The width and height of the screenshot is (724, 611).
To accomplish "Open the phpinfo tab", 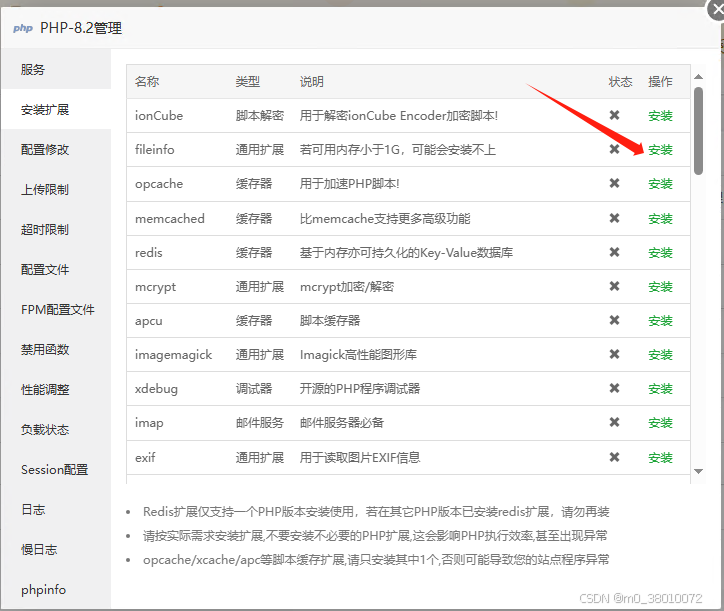I will point(56,589).
